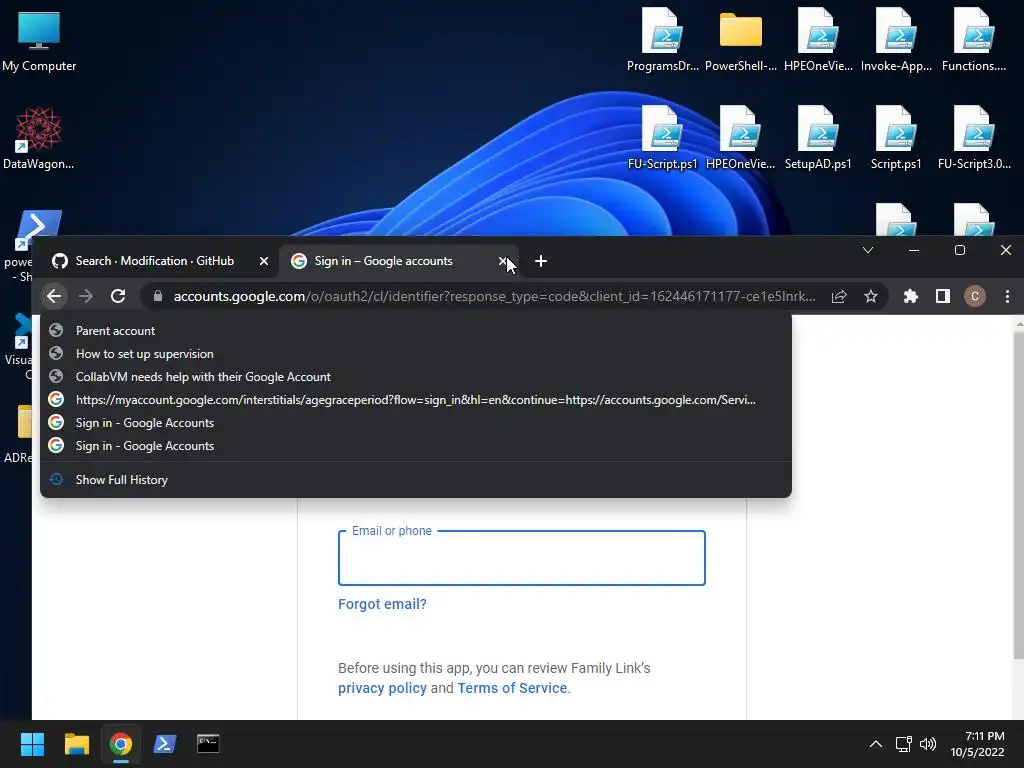
Task: Open a new tab with plus button
Action: tap(541, 261)
